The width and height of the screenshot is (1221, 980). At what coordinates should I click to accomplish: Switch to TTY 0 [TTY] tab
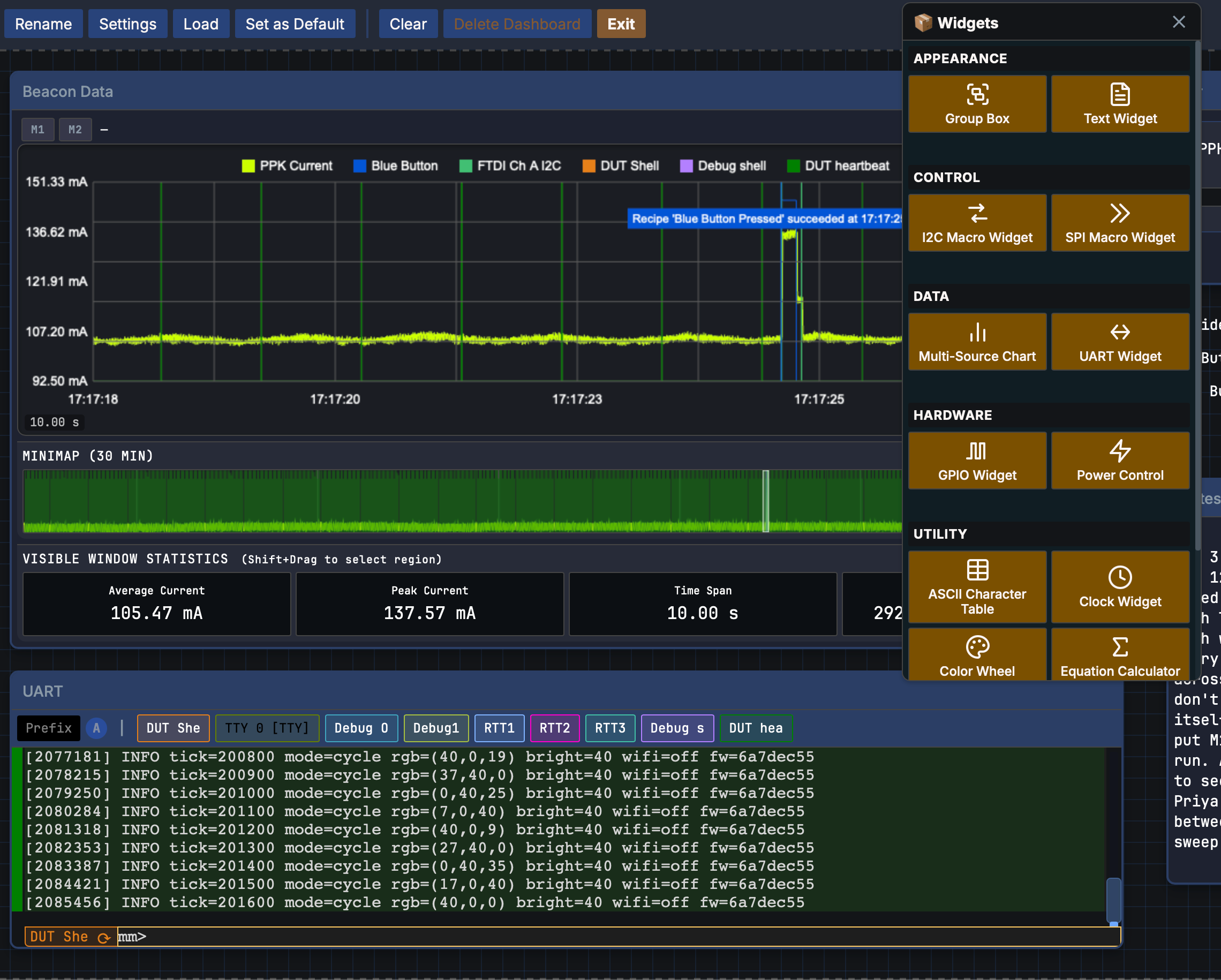[x=267, y=728]
